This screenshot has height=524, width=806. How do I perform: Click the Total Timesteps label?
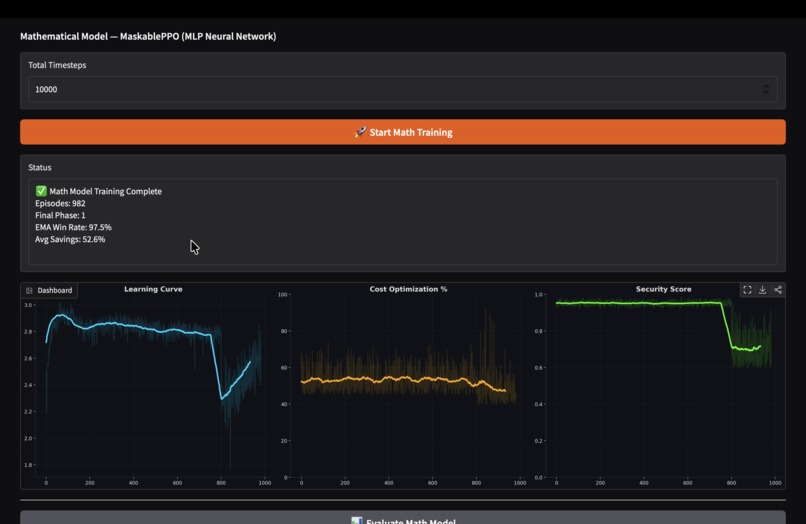click(57, 65)
